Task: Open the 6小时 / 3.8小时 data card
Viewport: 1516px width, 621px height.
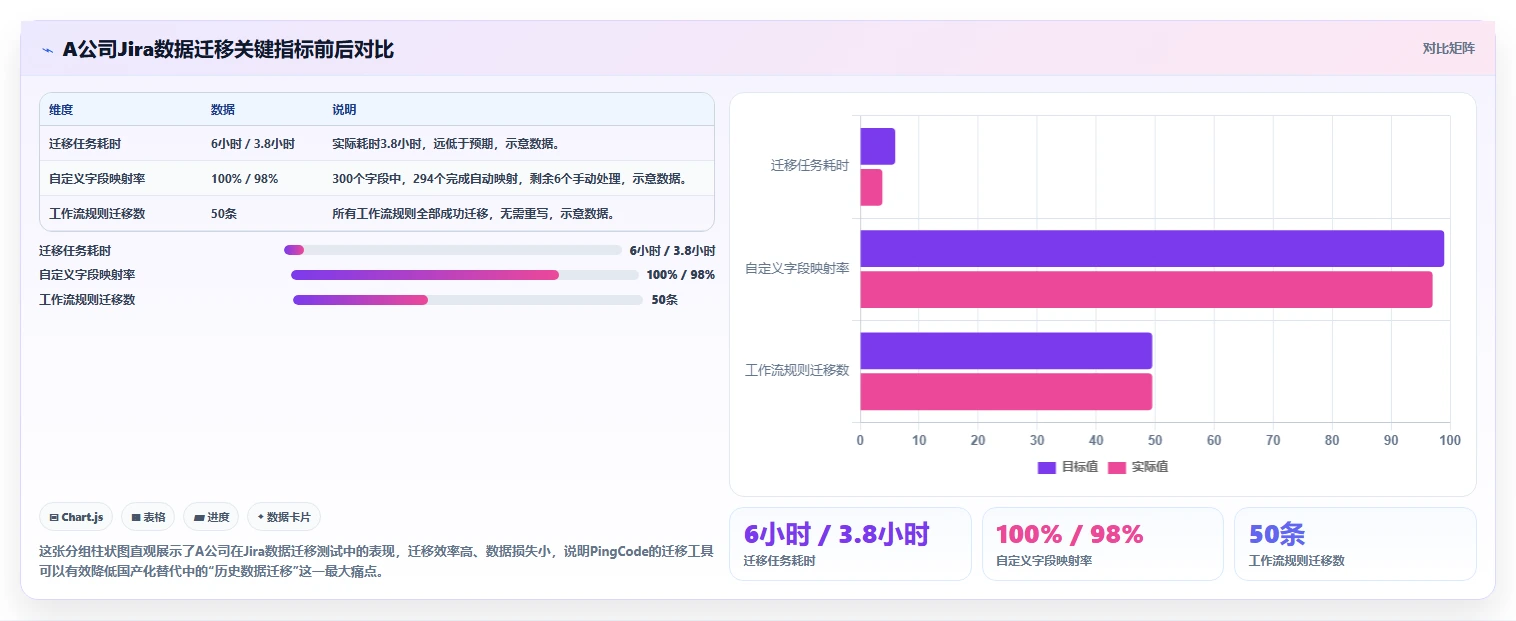Action: pos(850,544)
